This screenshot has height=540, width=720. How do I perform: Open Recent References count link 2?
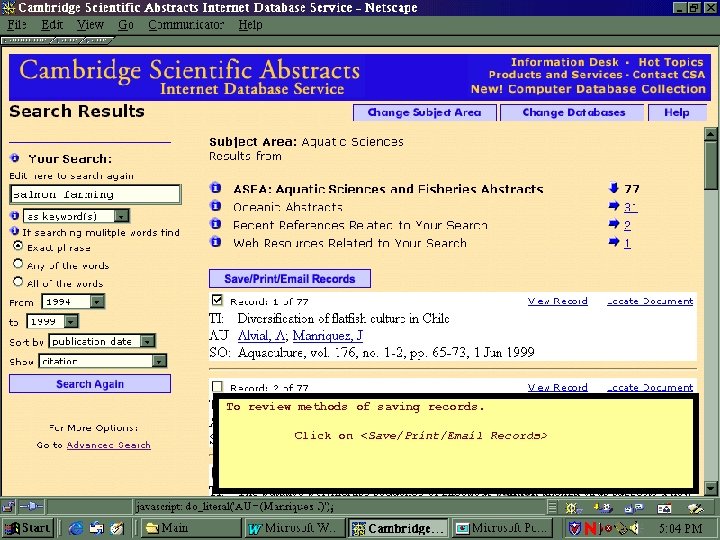[627, 225]
